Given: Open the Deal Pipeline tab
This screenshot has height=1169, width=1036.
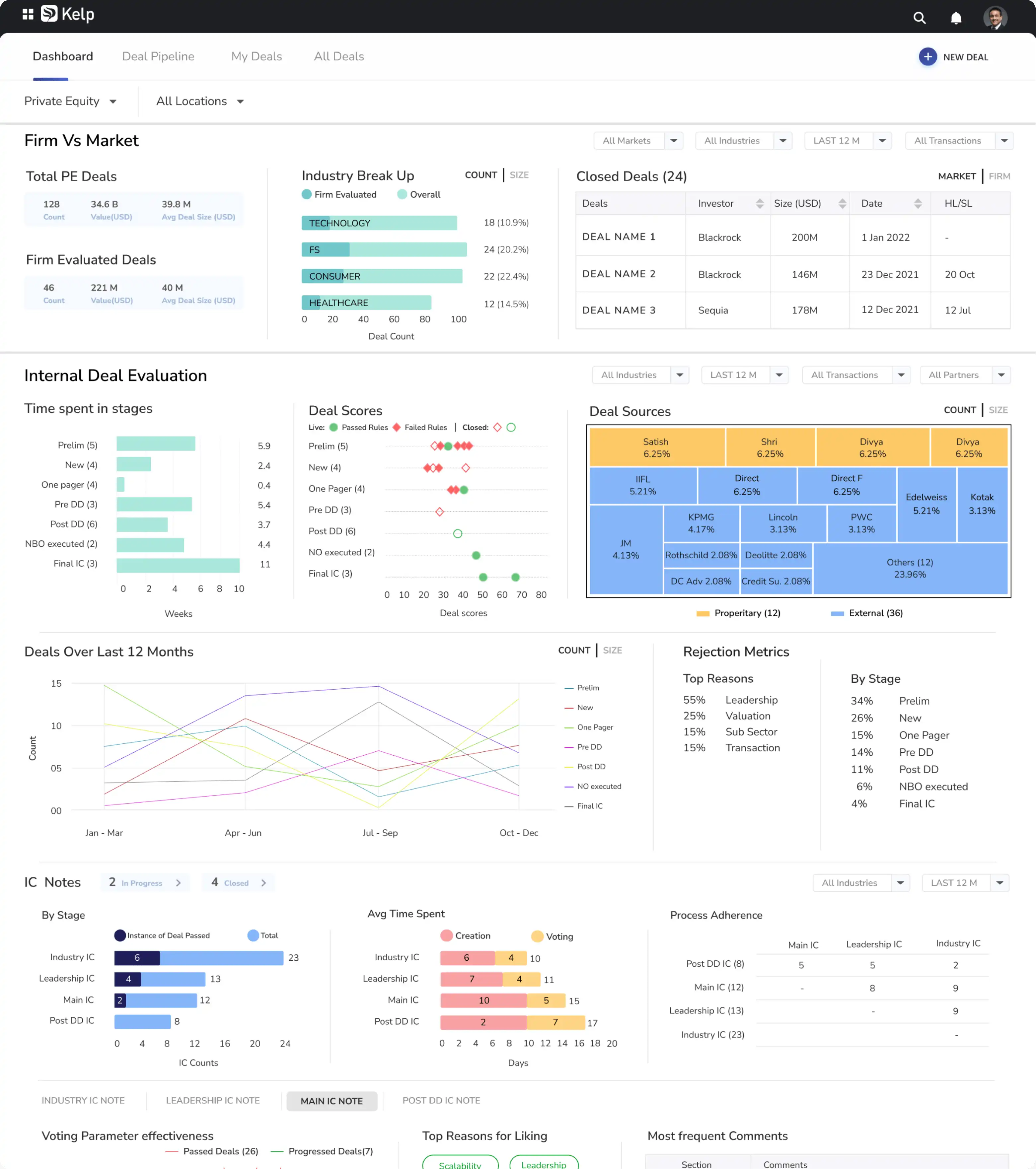Looking at the screenshot, I should pyautogui.click(x=158, y=57).
